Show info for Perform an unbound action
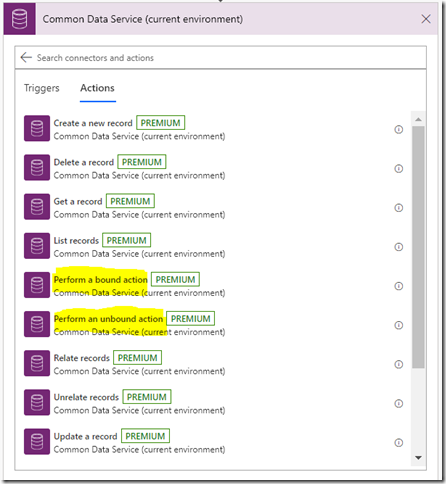This screenshot has height=484, width=446. click(x=399, y=325)
